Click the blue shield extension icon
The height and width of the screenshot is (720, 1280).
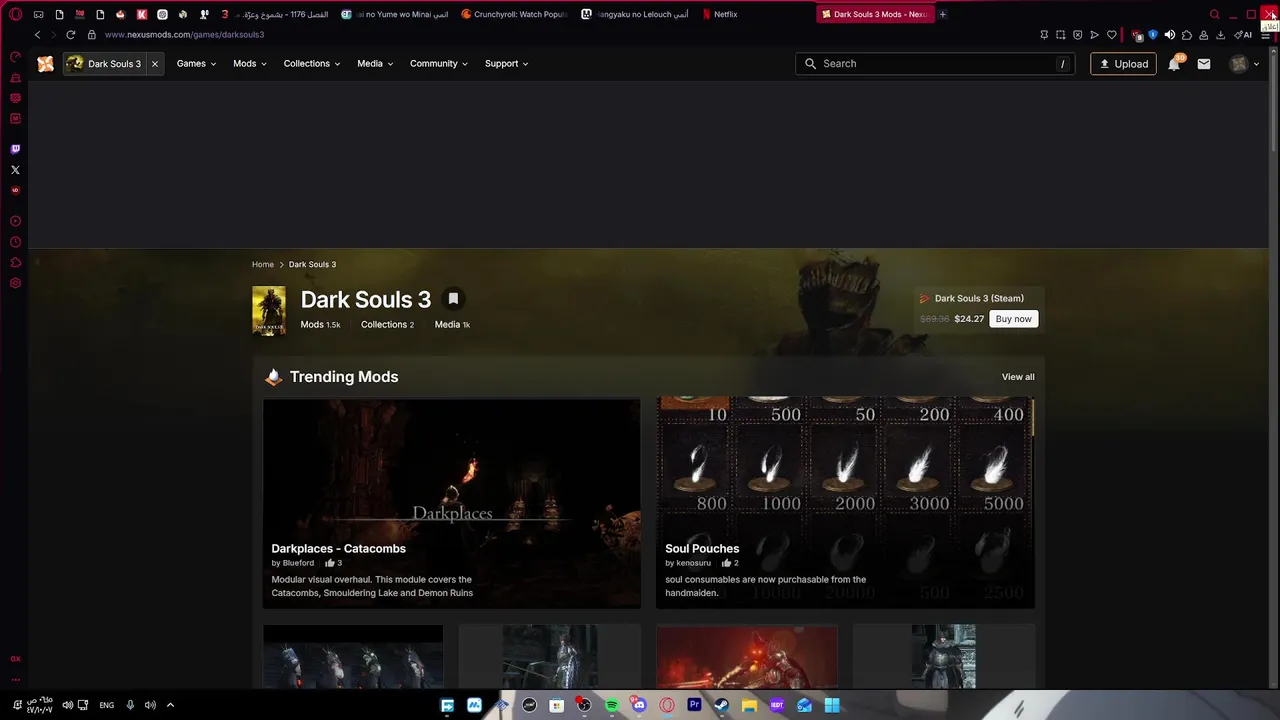(1152, 35)
